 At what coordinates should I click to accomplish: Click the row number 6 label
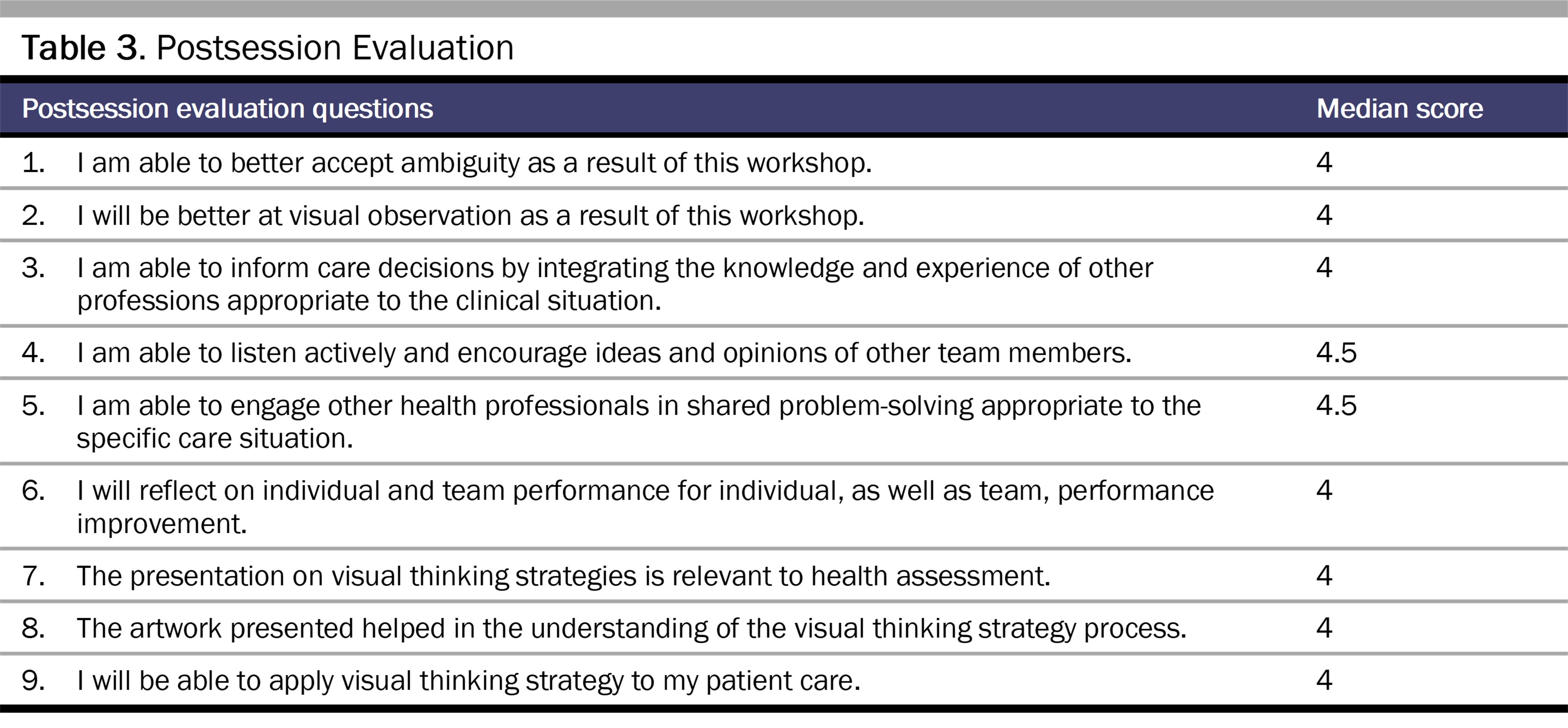34,491
